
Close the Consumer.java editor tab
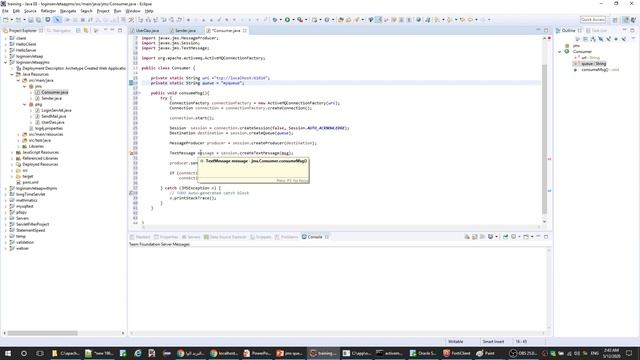pyautogui.click(x=245, y=31)
